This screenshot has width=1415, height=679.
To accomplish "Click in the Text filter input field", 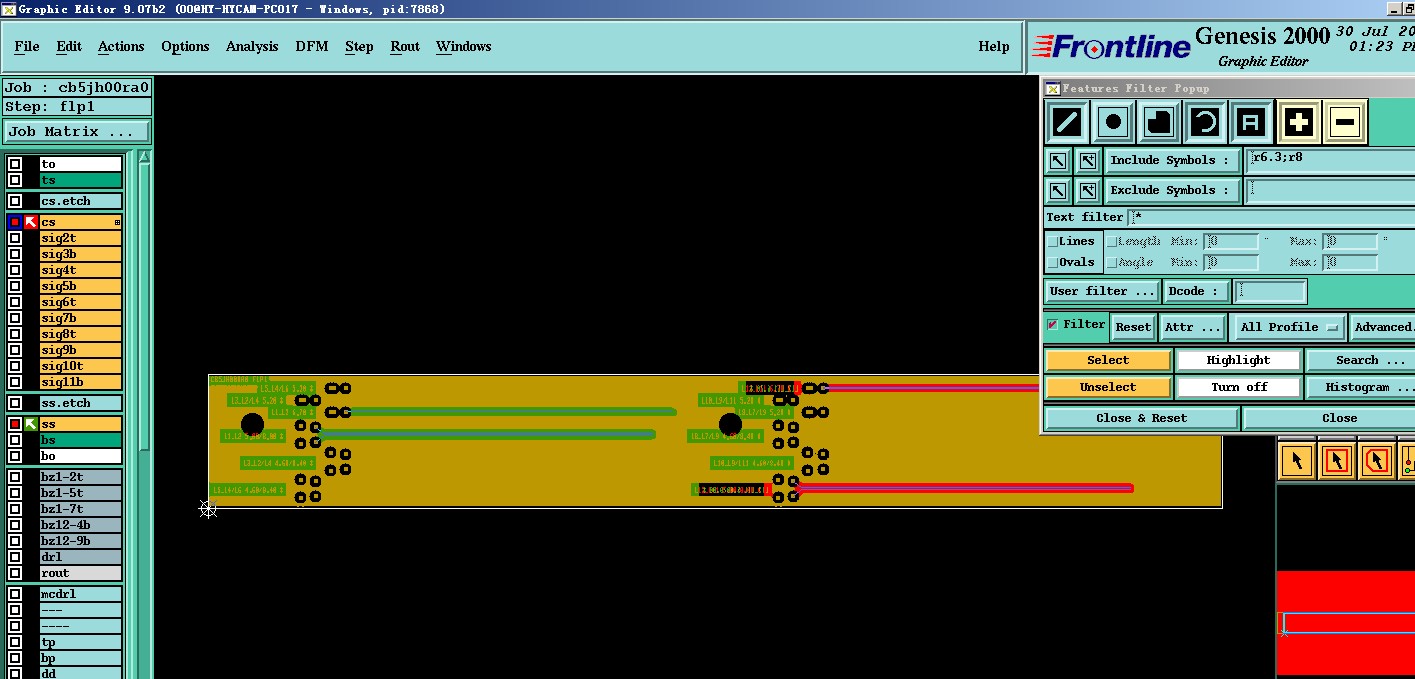I will pyautogui.click(x=1272, y=217).
